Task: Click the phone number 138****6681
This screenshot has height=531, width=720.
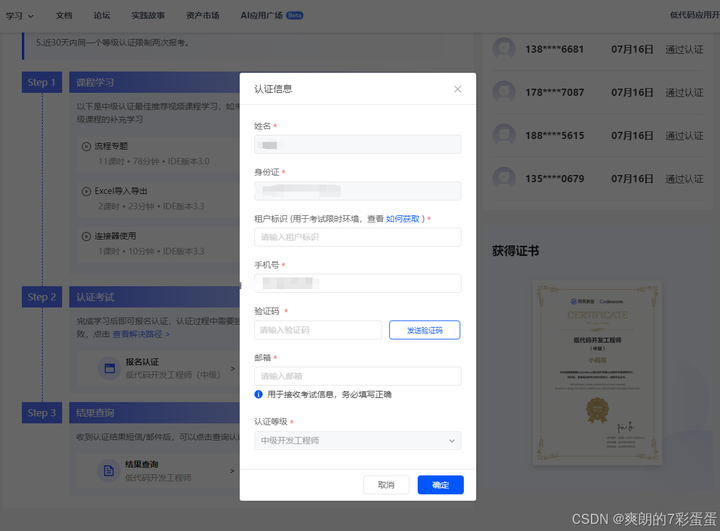Action: 555,49
